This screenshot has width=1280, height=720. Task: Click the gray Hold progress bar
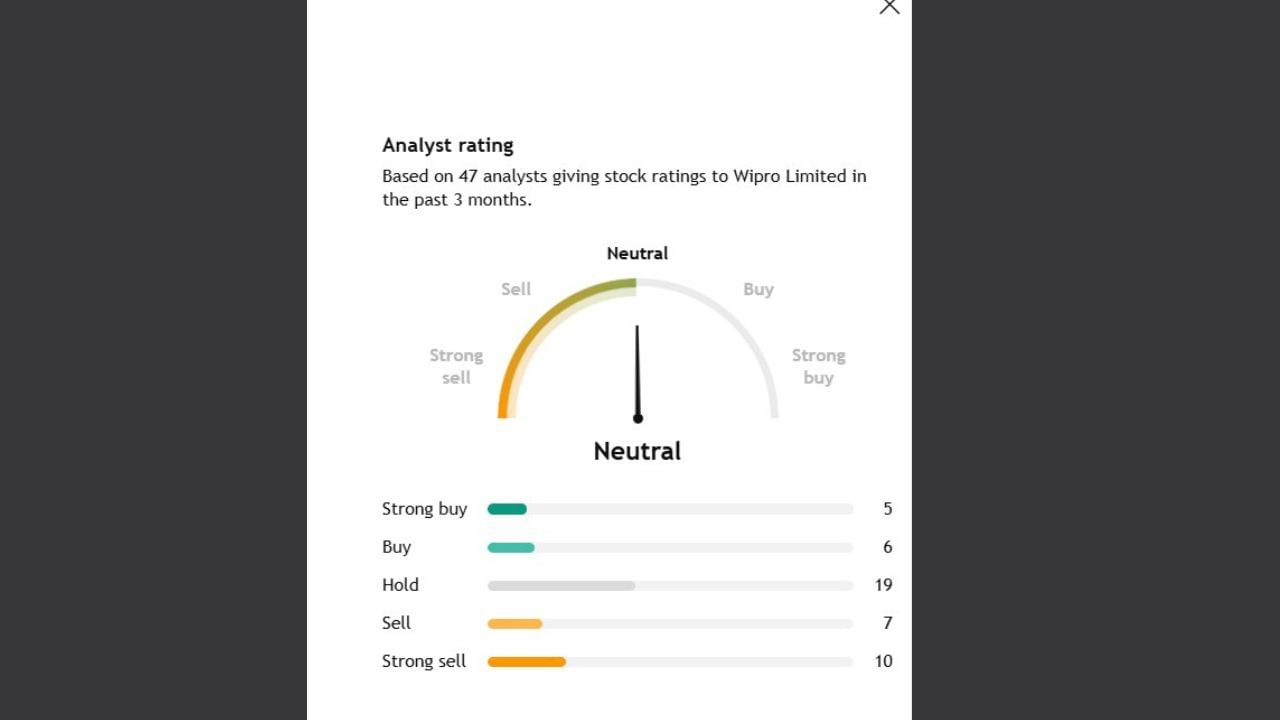(561, 585)
